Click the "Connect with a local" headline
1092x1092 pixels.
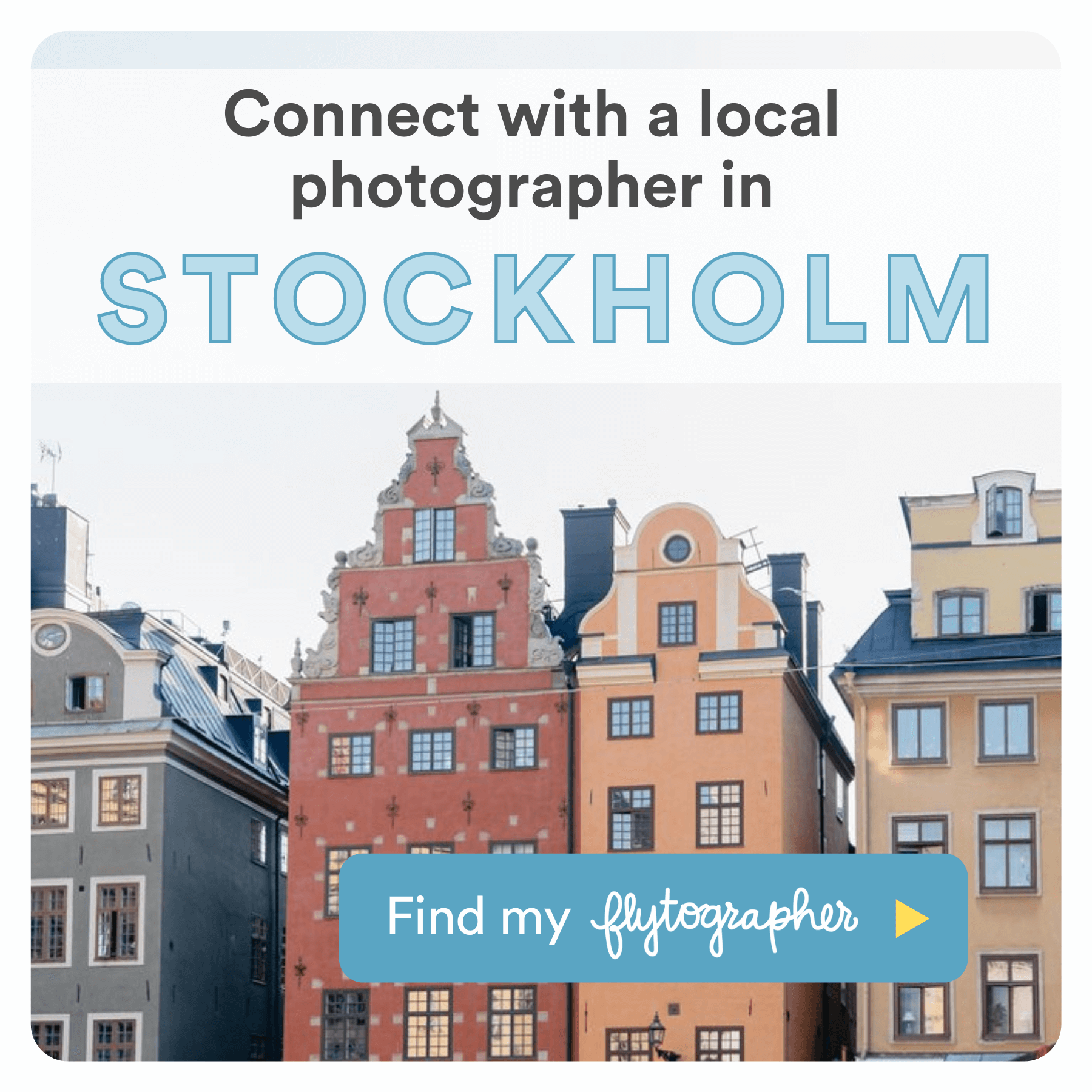[531, 113]
